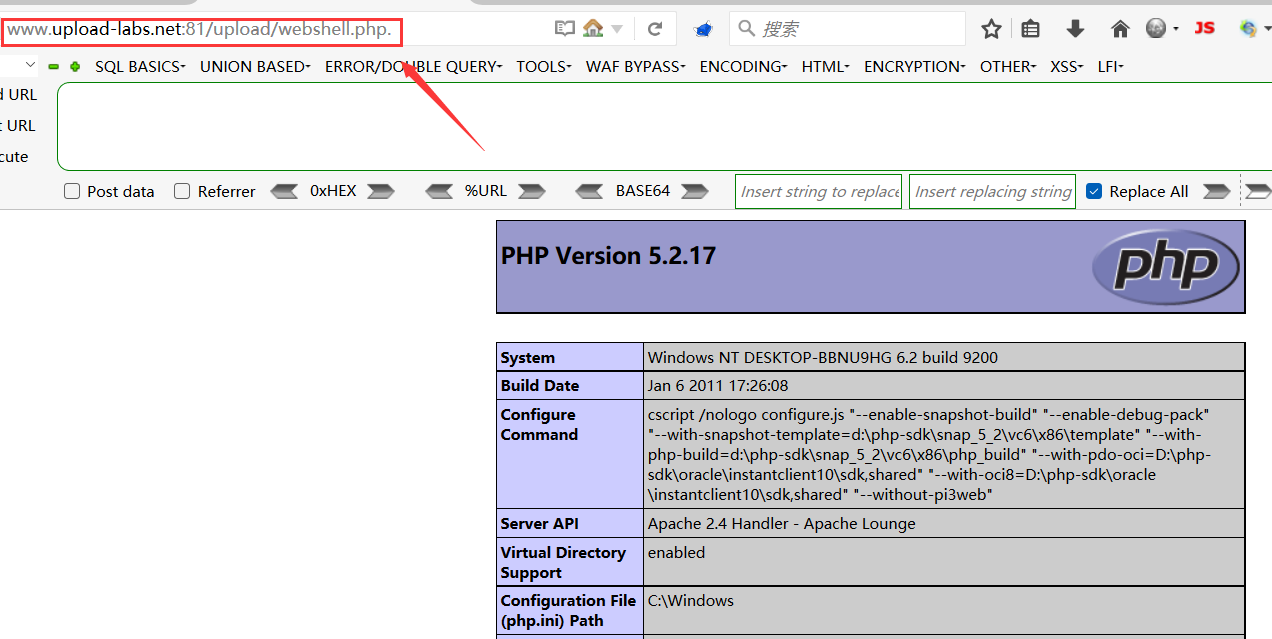Open downloads arrow icon
Screen dimensions: 1272x639
1075,29
